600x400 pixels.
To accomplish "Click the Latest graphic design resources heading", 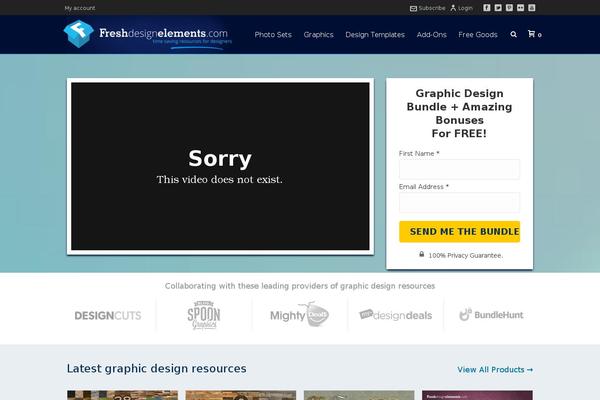I will tap(157, 369).
